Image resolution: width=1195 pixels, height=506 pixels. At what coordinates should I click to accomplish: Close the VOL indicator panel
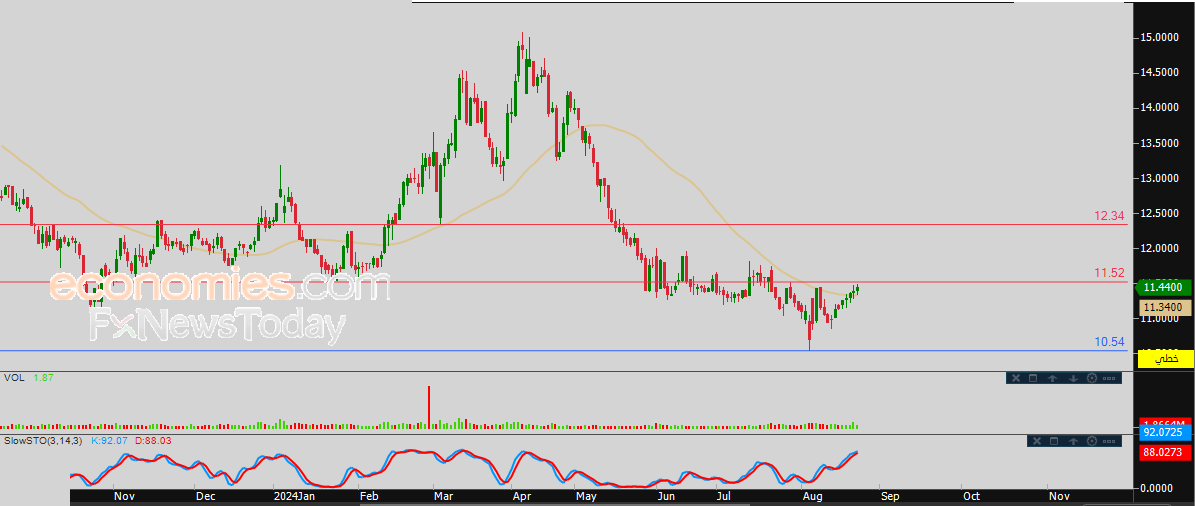coord(1016,378)
